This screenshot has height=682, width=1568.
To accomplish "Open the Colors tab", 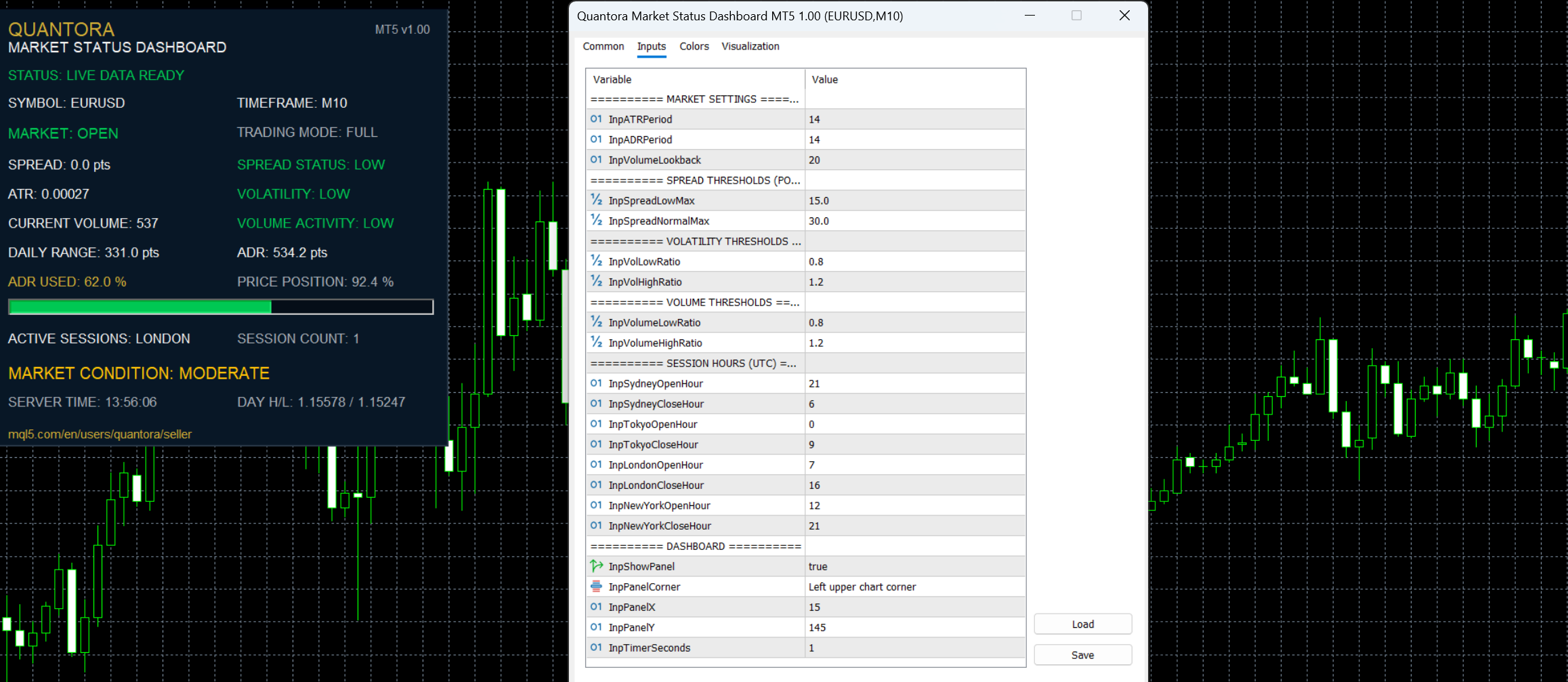I will click(x=694, y=46).
